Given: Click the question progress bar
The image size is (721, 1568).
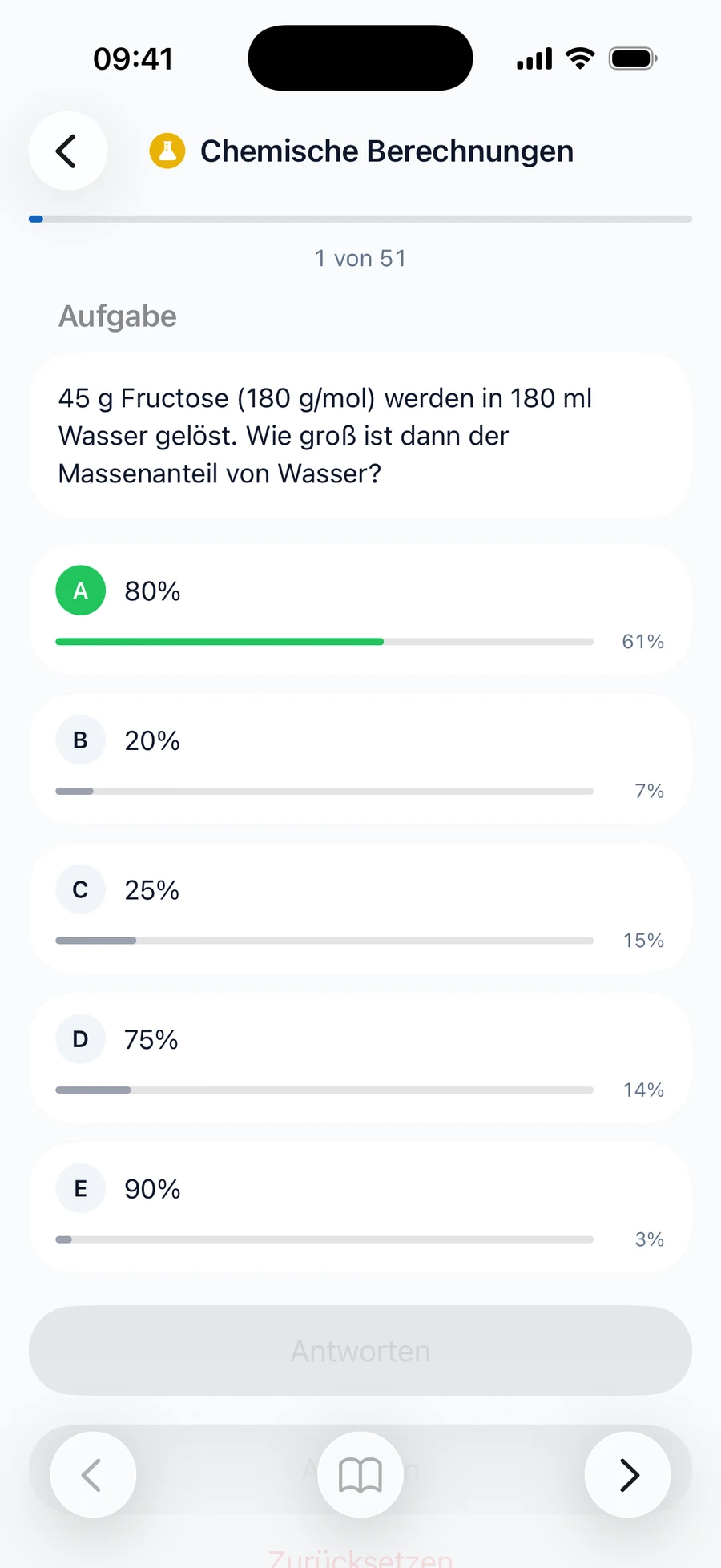Looking at the screenshot, I should [360, 219].
